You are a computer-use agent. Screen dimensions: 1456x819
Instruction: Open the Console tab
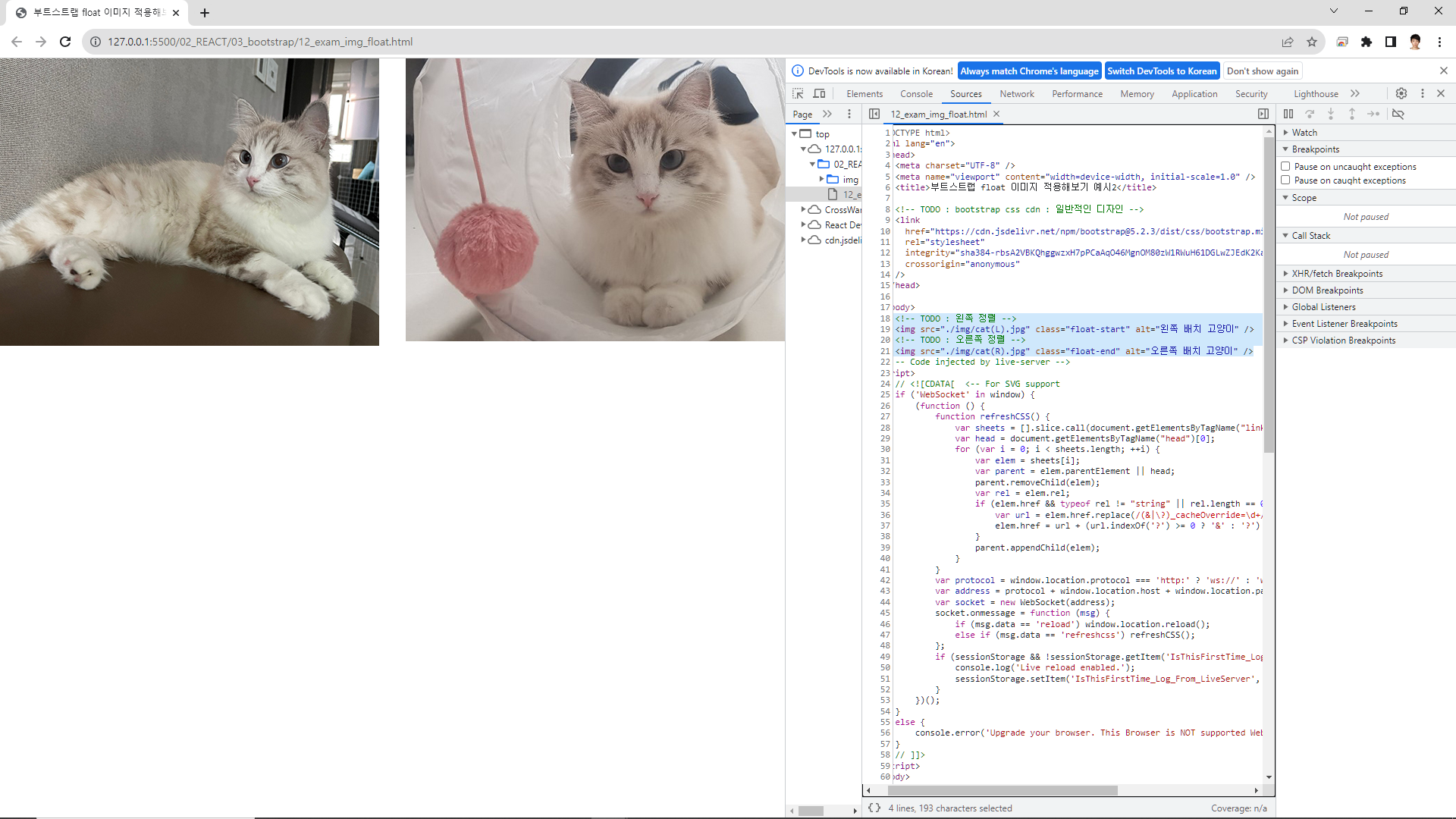pos(916,94)
